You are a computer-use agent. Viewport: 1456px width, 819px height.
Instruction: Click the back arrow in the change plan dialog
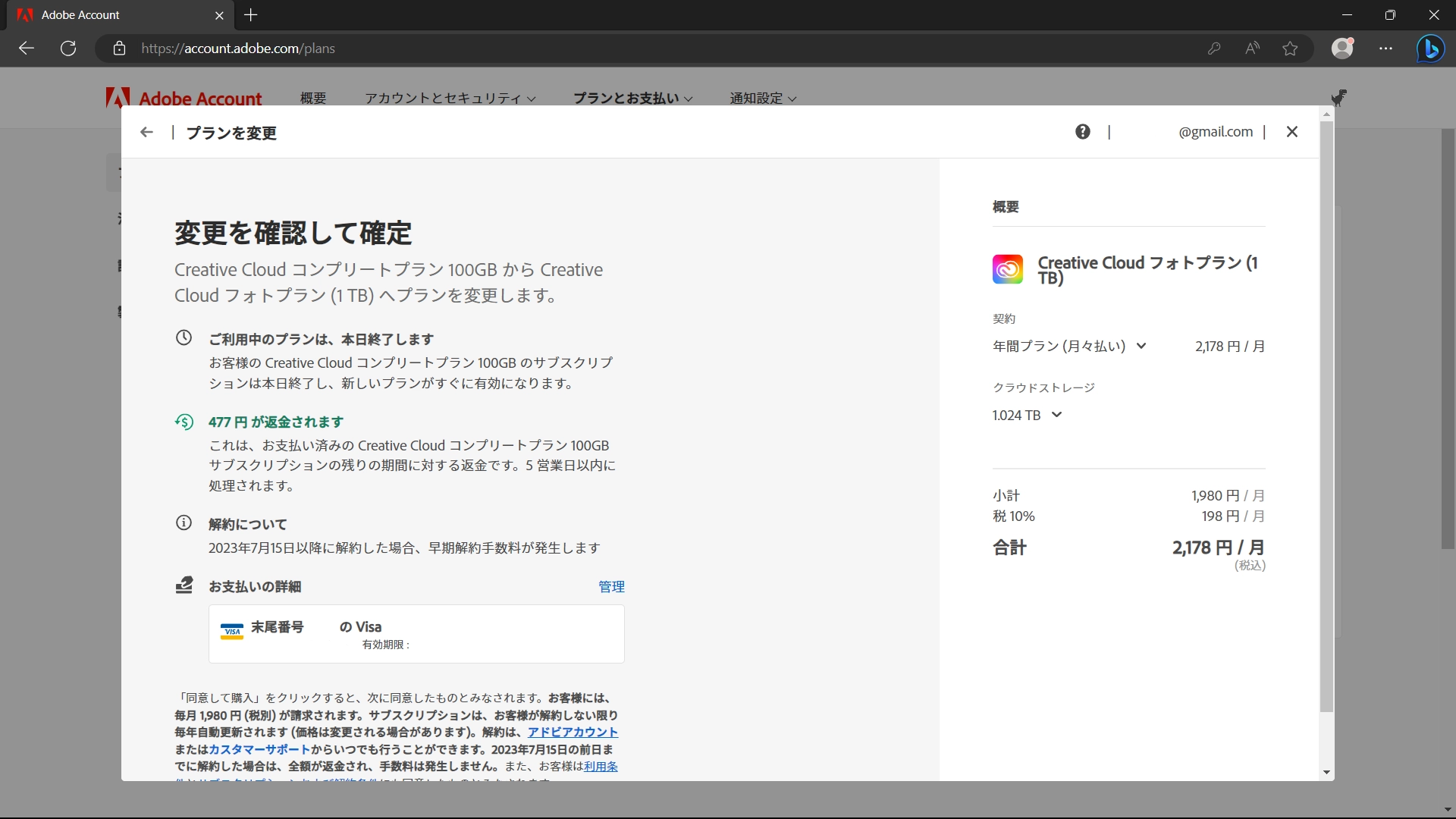pos(146,132)
